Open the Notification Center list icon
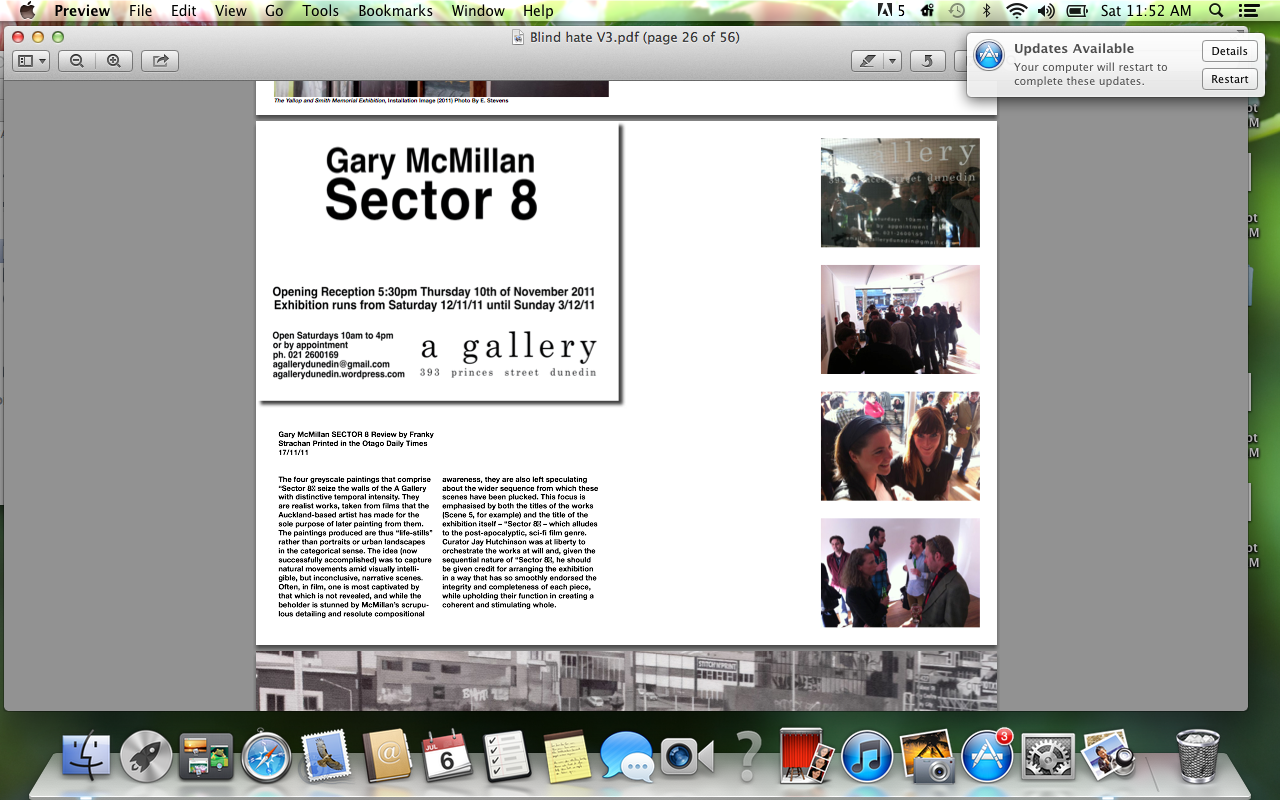The image size is (1280, 800). (1248, 11)
